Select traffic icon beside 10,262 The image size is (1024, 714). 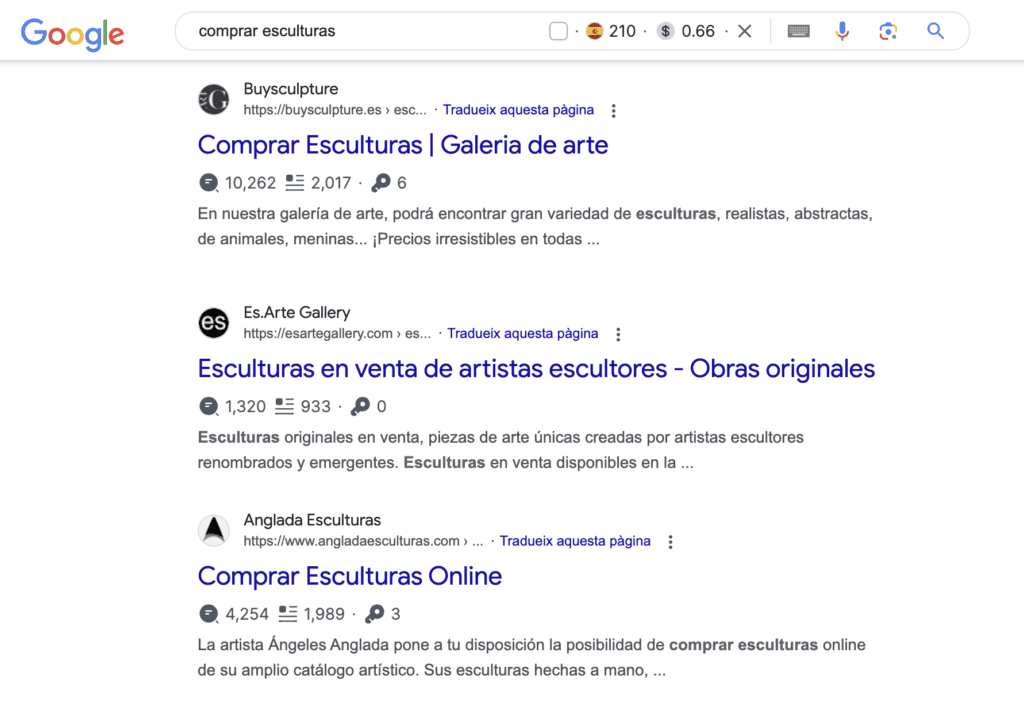(208, 183)
